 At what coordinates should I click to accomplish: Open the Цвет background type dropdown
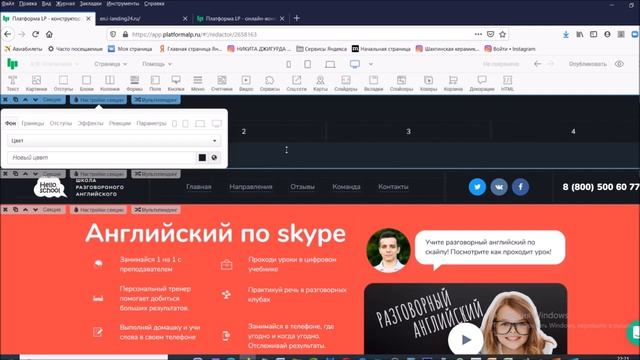pos(114,140)
